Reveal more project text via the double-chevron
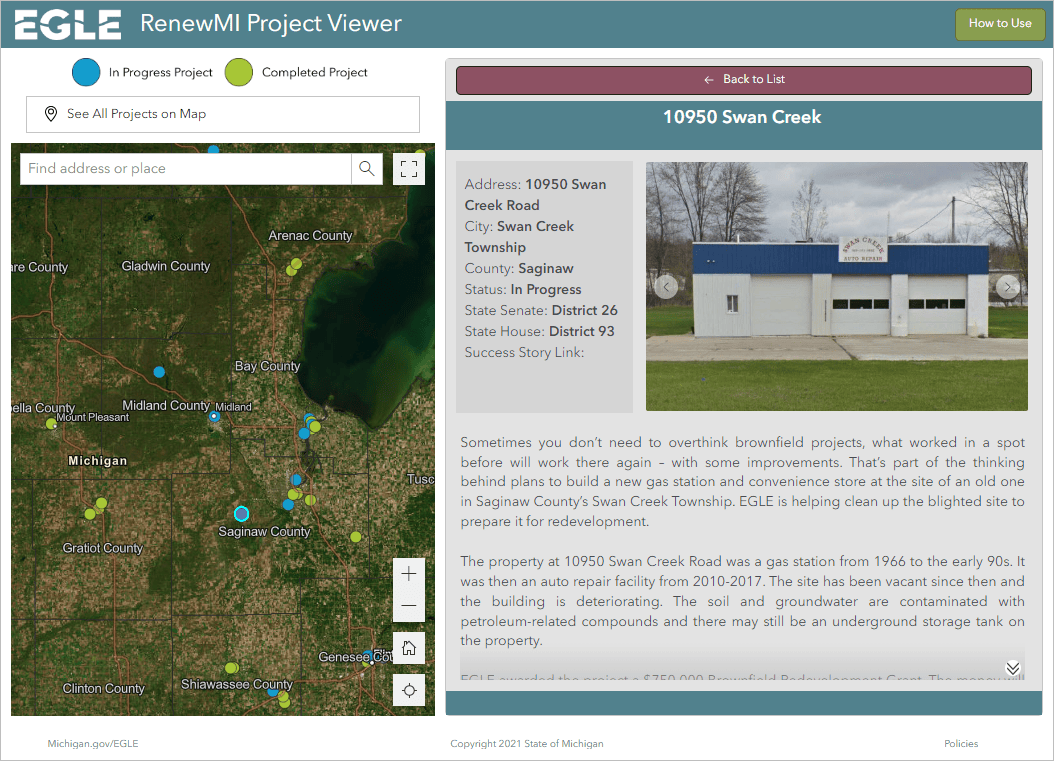Viewport: 1054px width, 761px height. (x=1012, y=667)
